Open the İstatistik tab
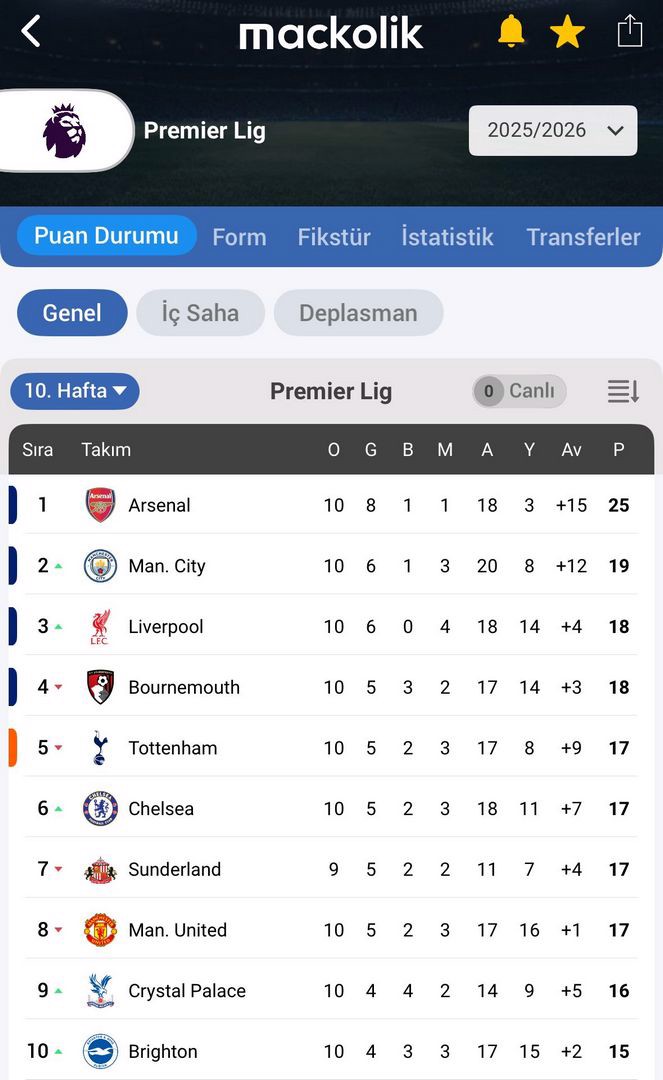Screen dimensions: 663x1080 447,237
